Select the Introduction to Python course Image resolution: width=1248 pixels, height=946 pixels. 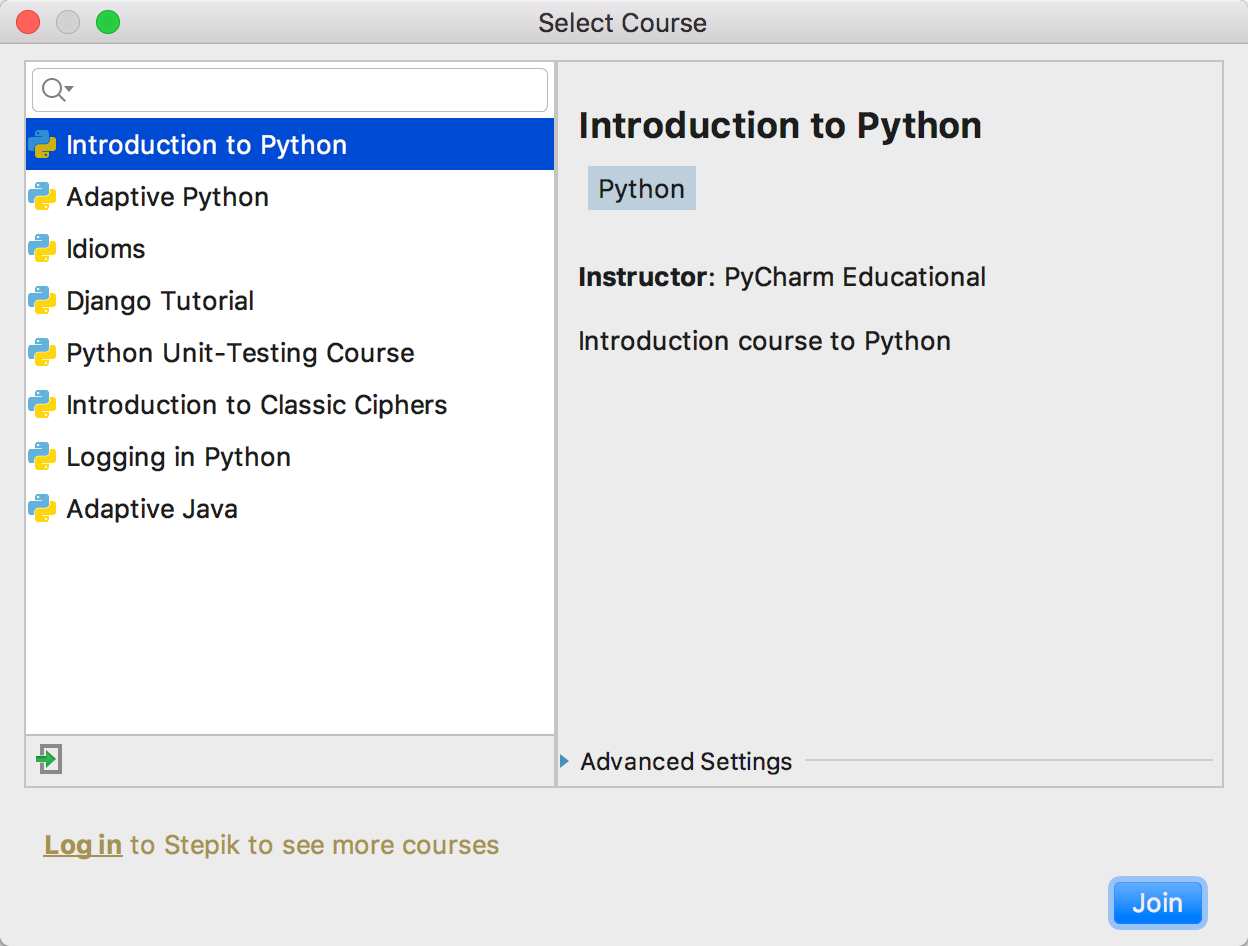point(206,145)
